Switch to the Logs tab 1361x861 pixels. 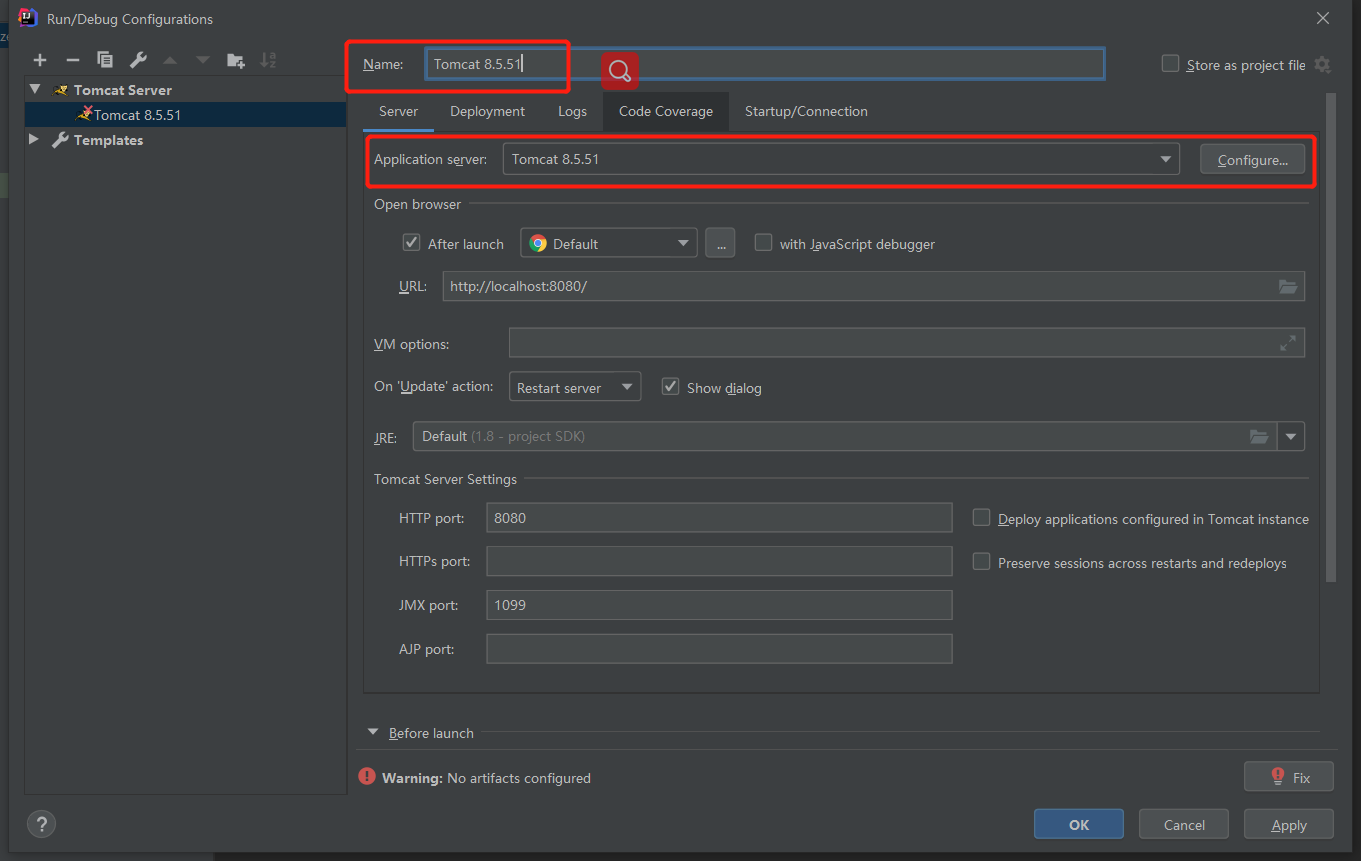pyautogui.click(x=572, y=111)
